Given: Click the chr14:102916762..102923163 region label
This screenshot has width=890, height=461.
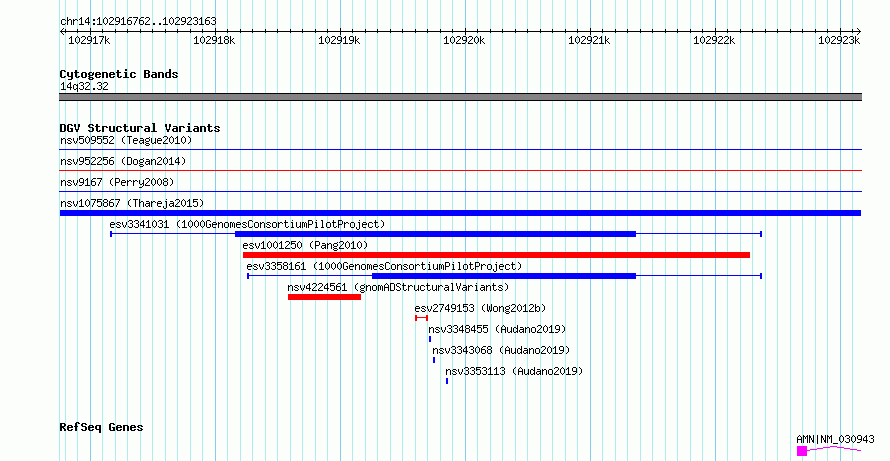Looking at the screenshot, I should [x=138, y=21].
